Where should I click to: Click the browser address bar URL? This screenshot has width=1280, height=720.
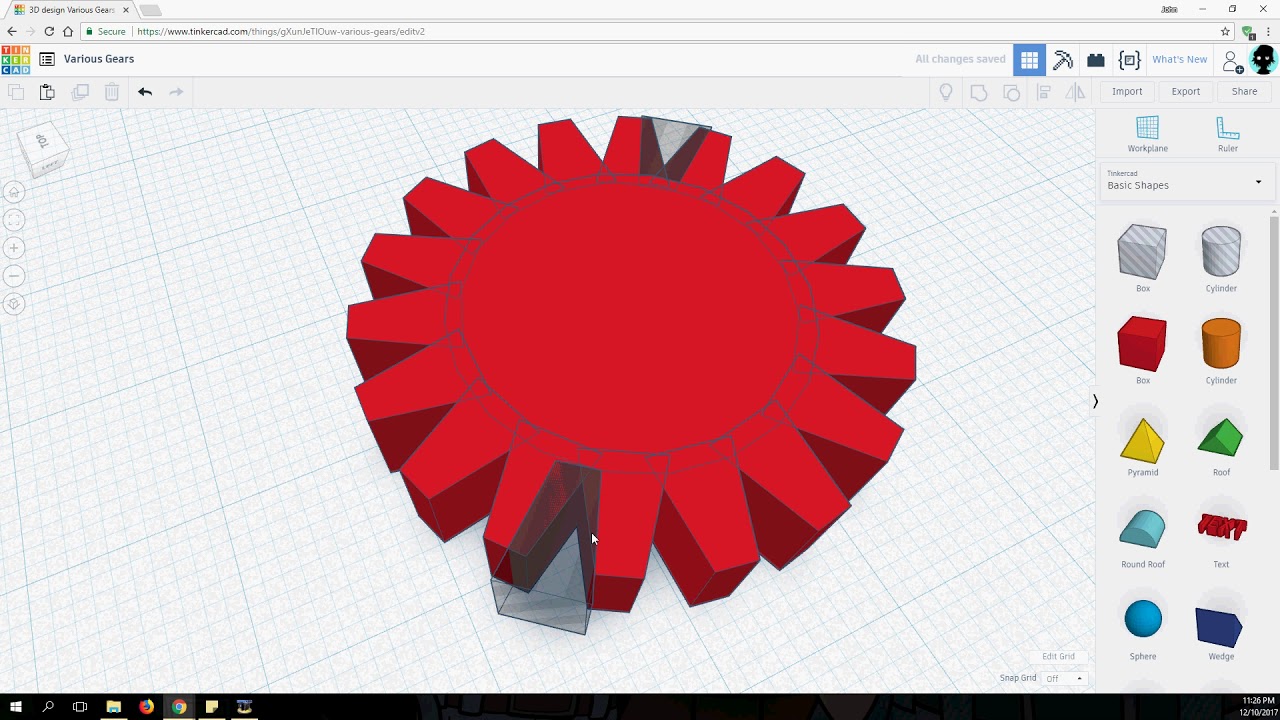pyautogui.click(x=281, y=32)
